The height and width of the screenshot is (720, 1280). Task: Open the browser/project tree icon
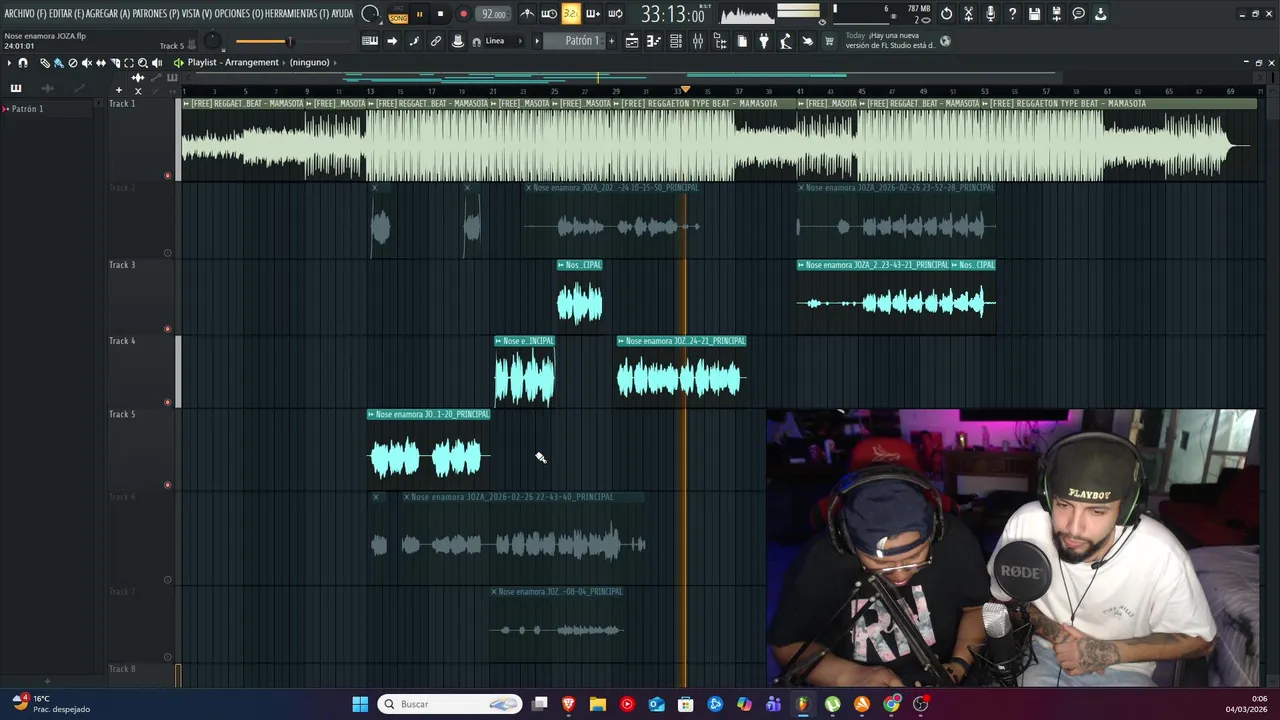pyautogui.click(x=720, y=41)
